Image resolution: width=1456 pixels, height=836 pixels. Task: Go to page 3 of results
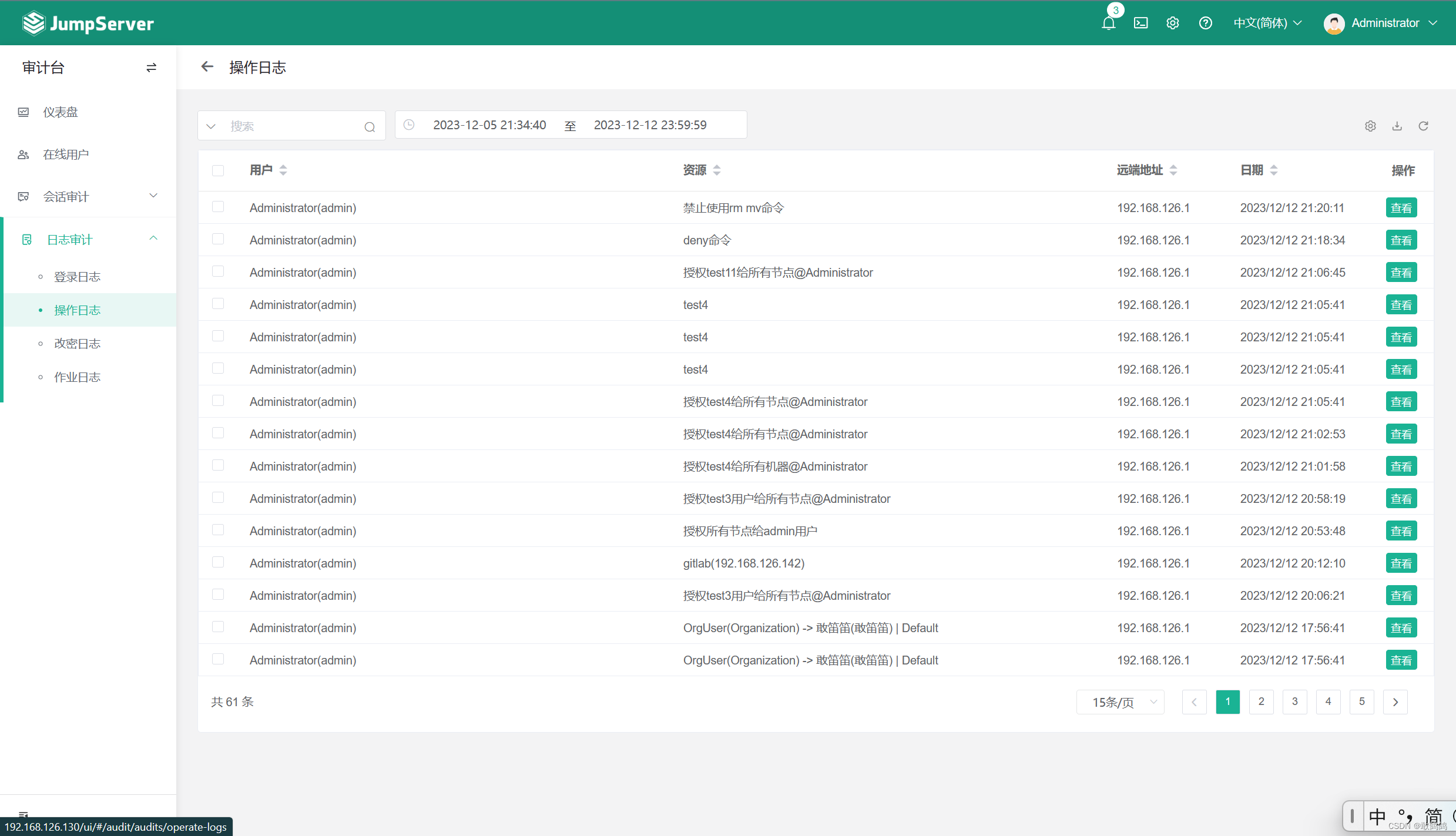pos(1294,701)
